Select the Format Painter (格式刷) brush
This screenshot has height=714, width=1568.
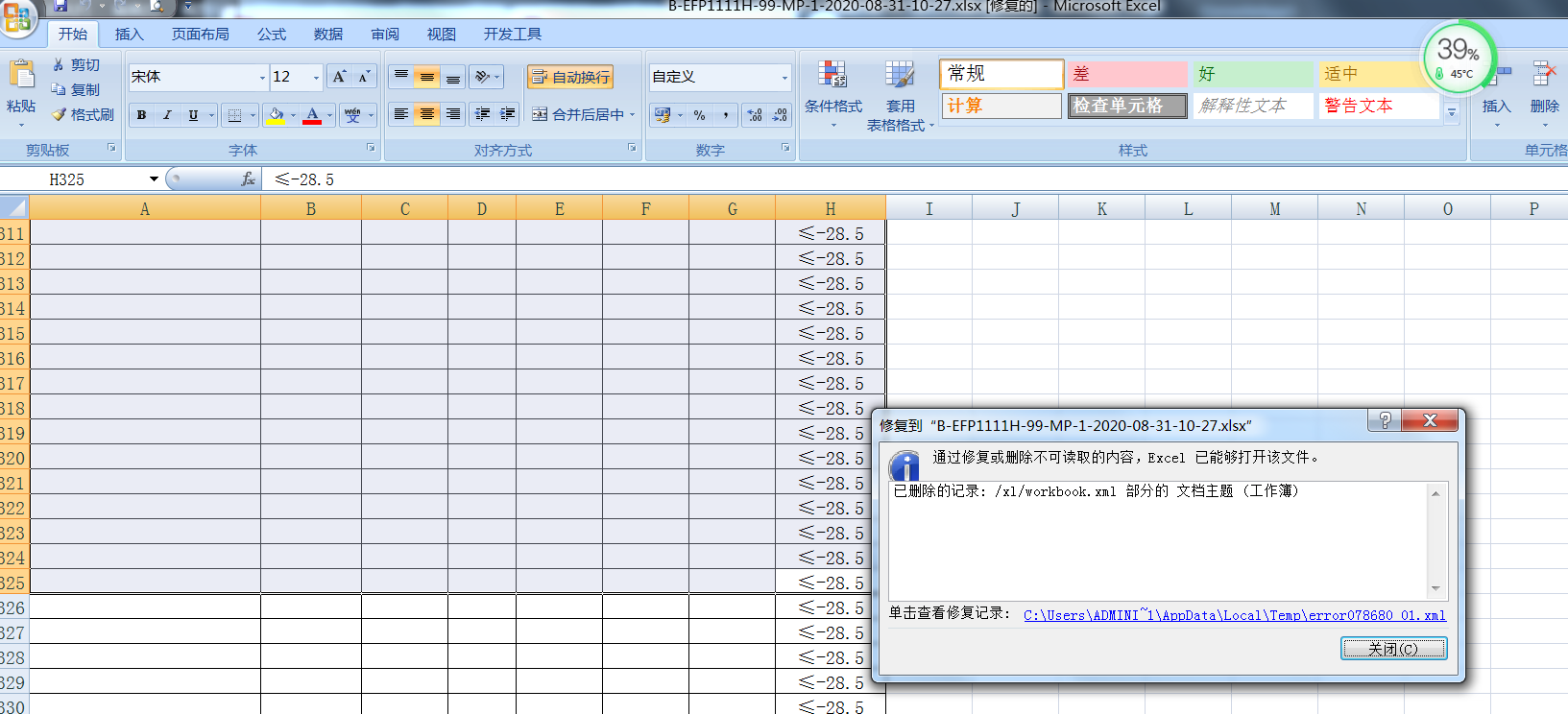point(59,114)
